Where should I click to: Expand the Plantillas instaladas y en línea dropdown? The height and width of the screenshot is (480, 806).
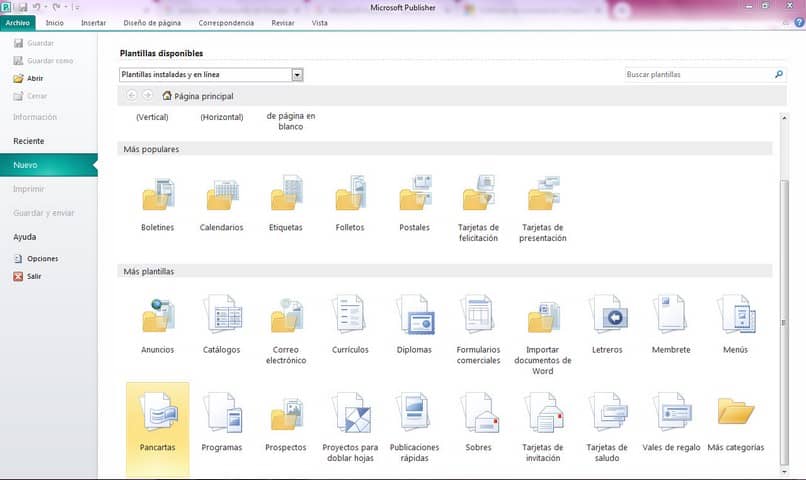click(x=297, y=75)
